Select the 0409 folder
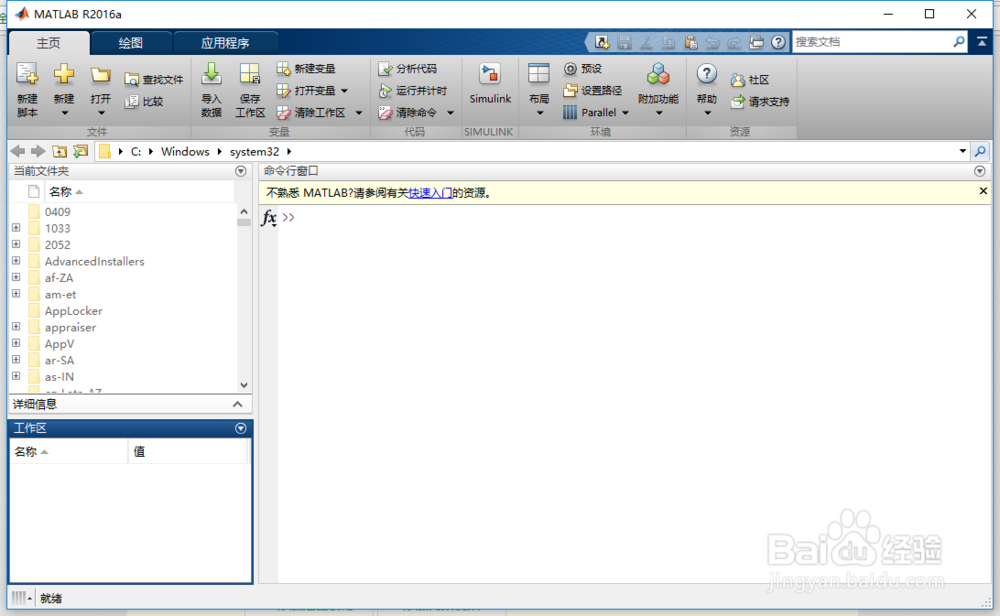 point(57,212)
